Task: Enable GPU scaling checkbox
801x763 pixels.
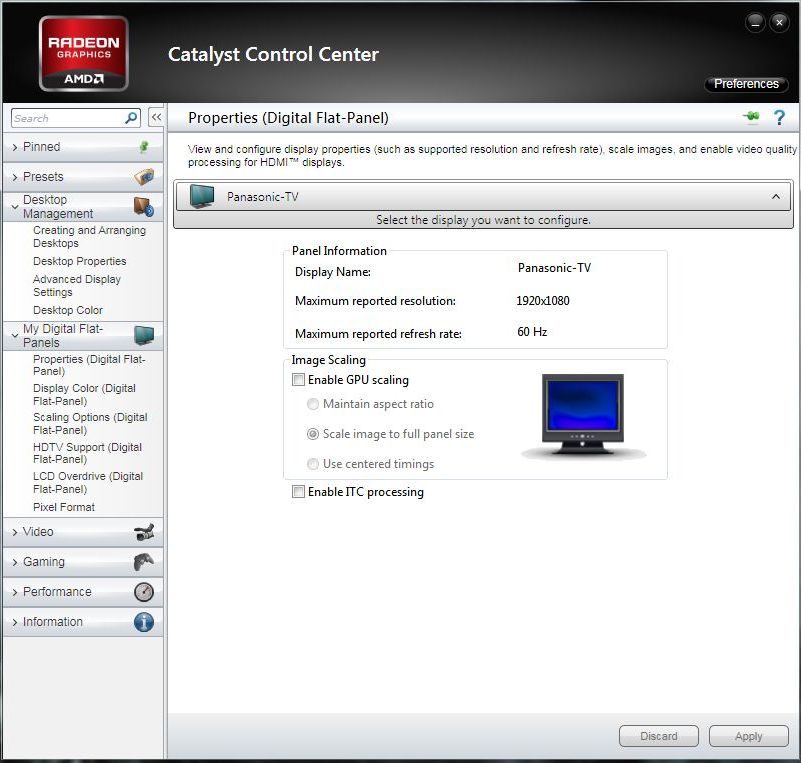Action: (x=298, y=379)
